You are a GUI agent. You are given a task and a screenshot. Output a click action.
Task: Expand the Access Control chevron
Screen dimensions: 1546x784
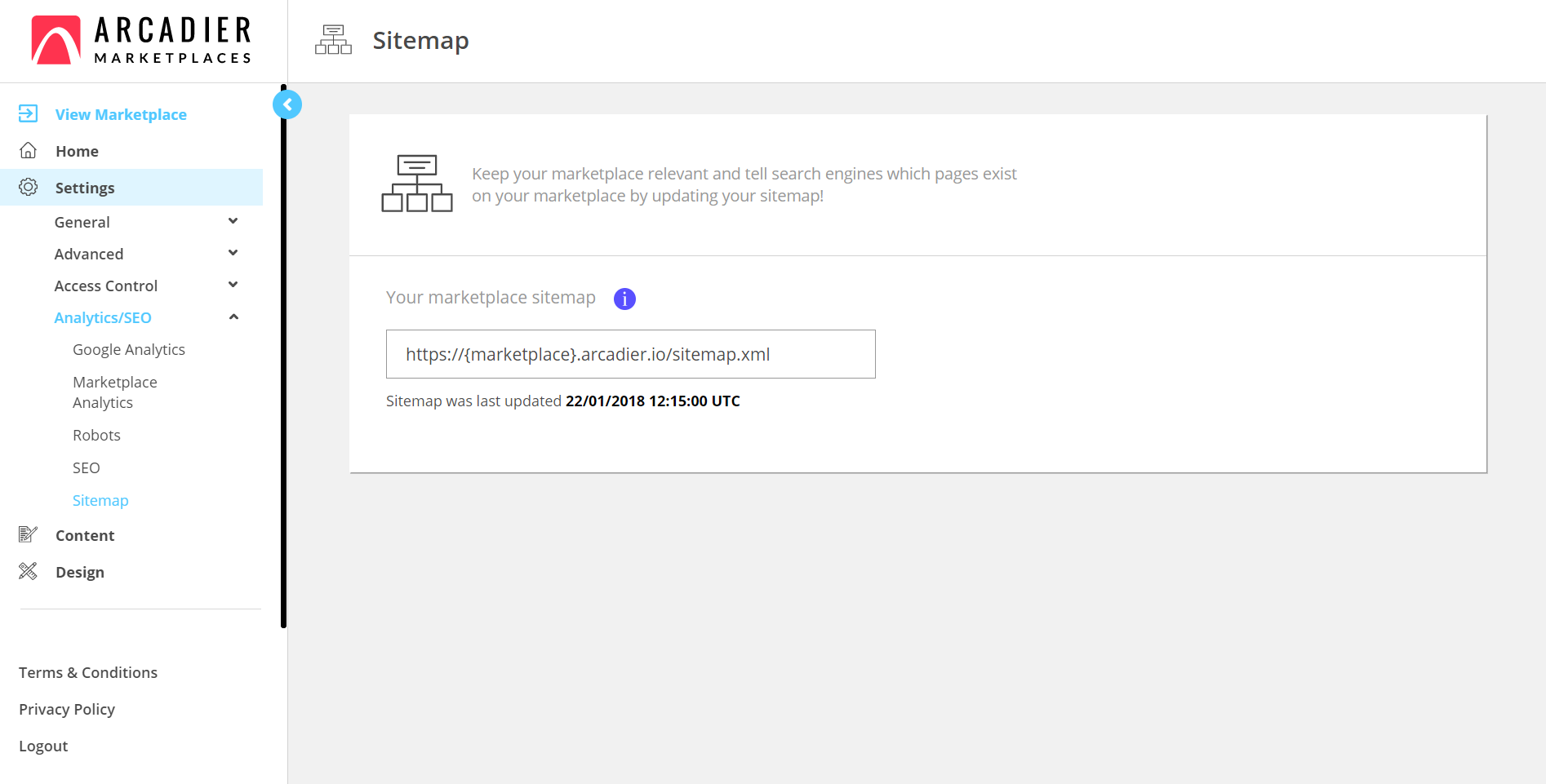233,285
